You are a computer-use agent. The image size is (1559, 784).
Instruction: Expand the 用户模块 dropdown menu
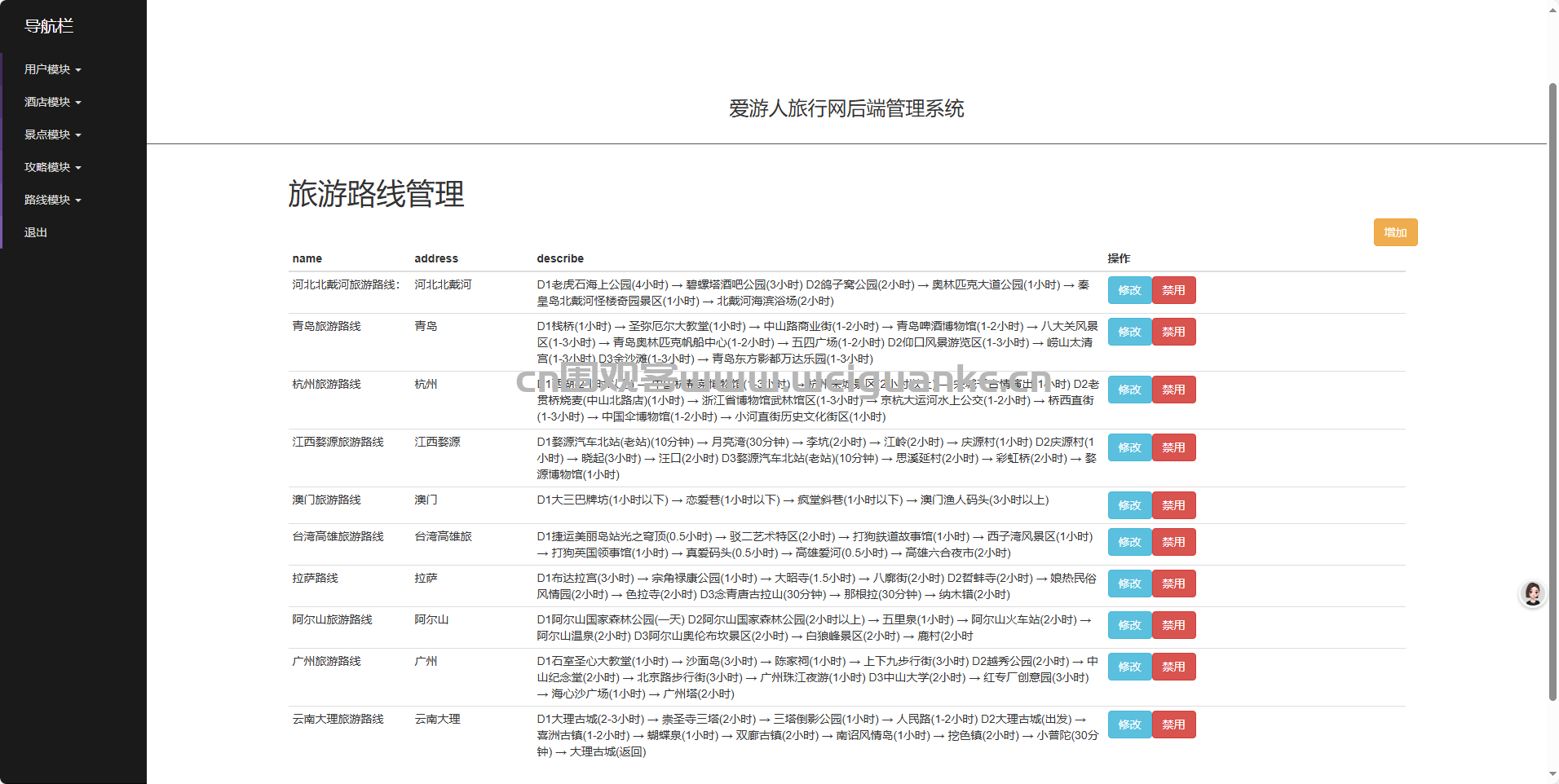pos(53,69)
